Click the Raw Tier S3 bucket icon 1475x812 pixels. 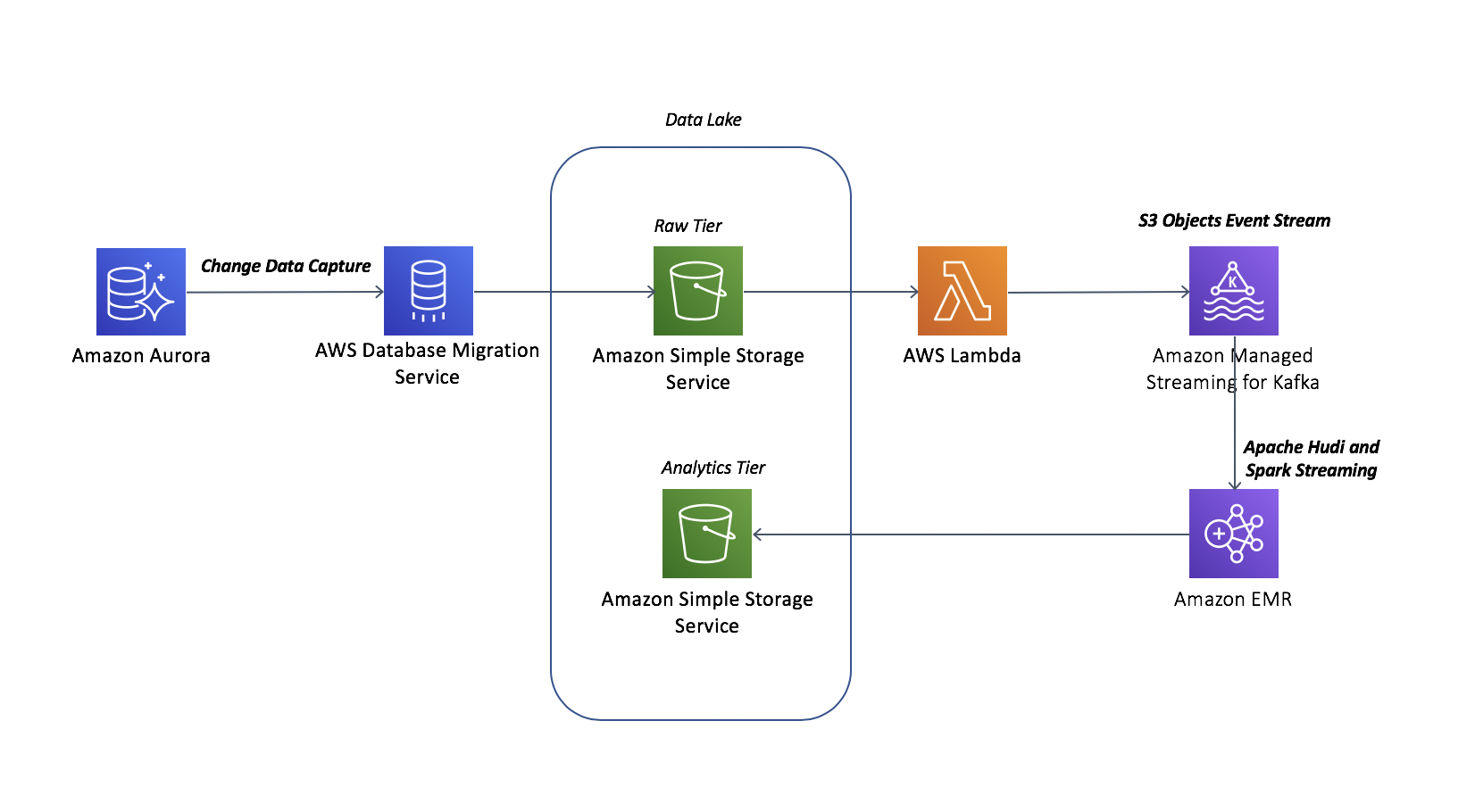click(698, 291)
